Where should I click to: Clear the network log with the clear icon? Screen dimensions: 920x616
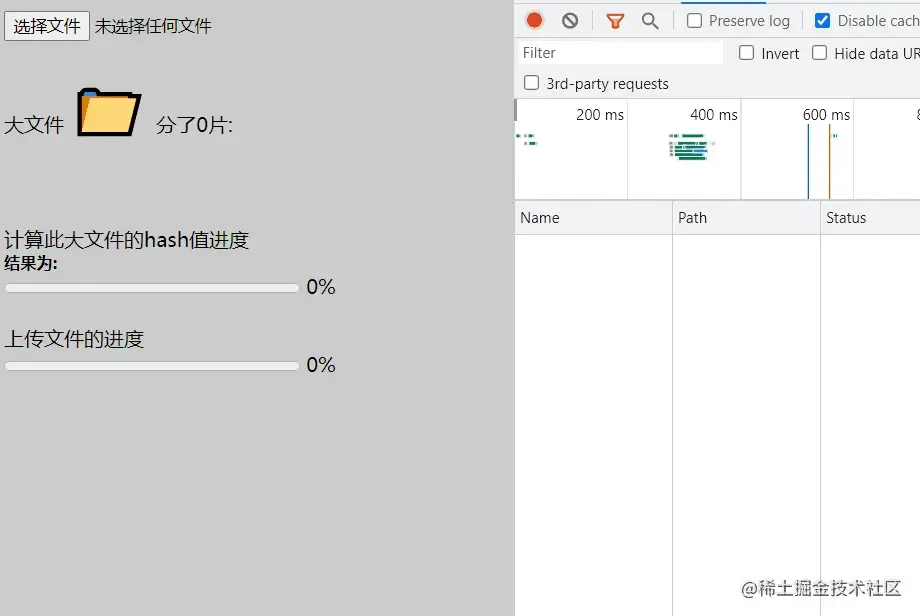[x=570, y=21]
